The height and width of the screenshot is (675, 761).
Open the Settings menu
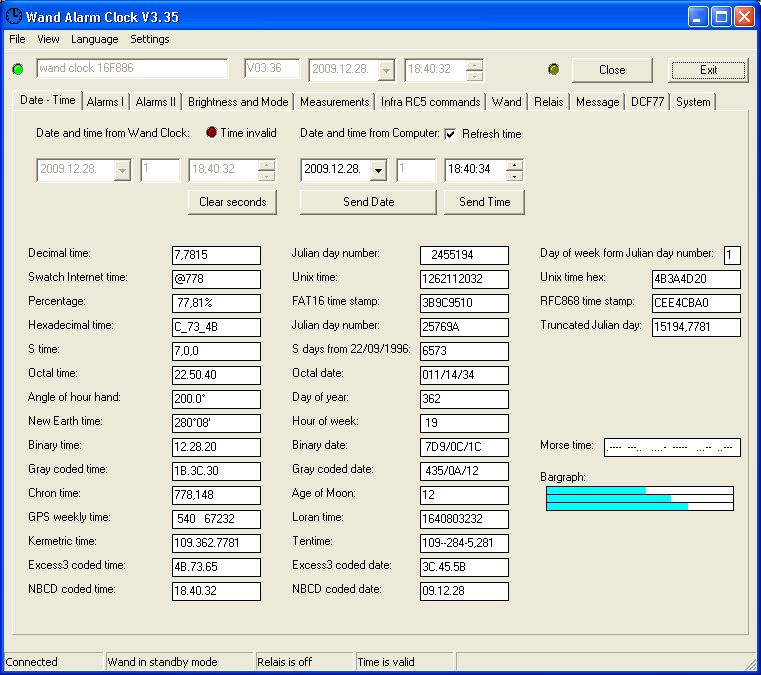coord(149,39)
